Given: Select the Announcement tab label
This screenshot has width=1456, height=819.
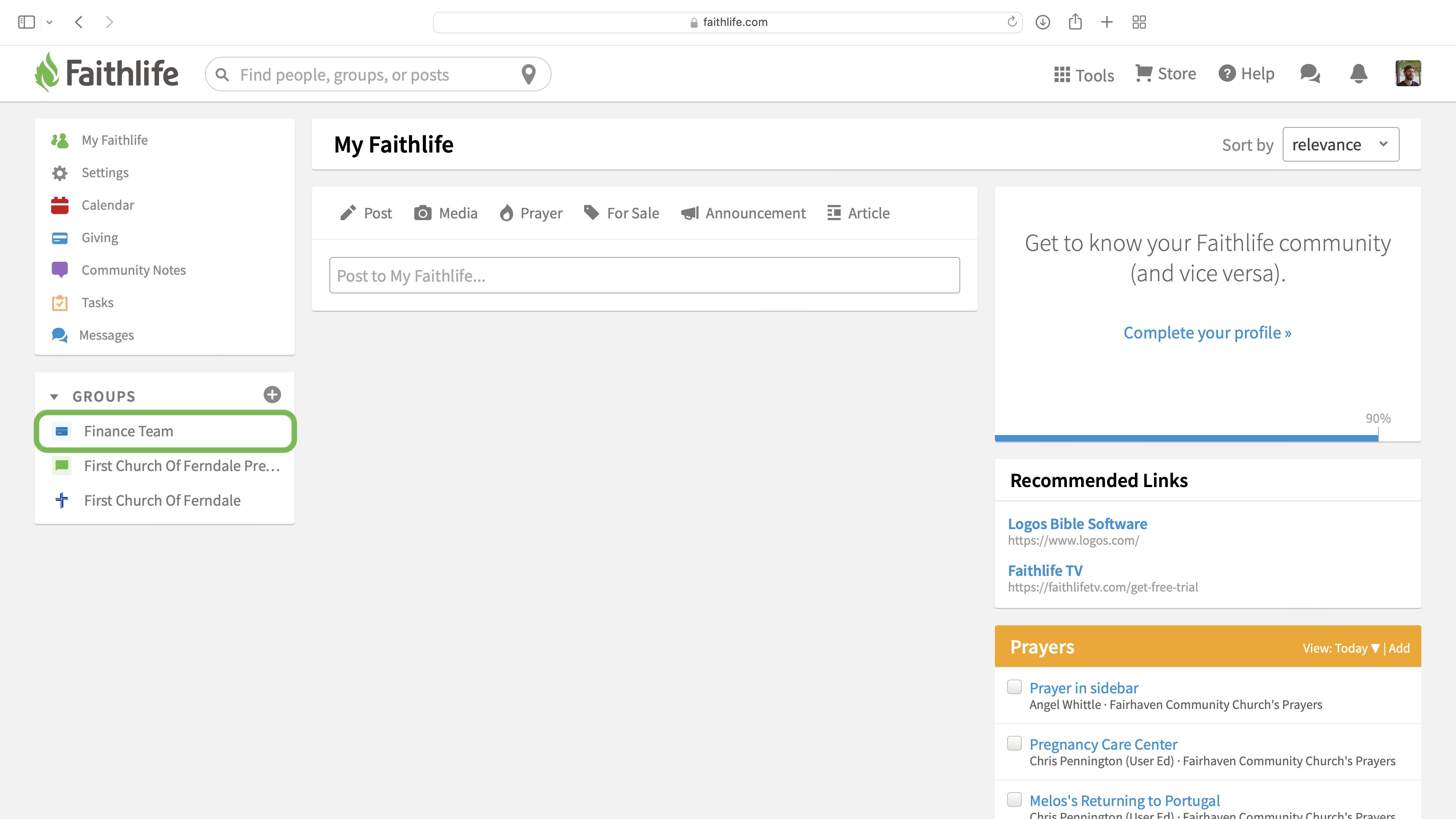Looking at the screenshot, I should pyautogui.click(x=756, y=213).
